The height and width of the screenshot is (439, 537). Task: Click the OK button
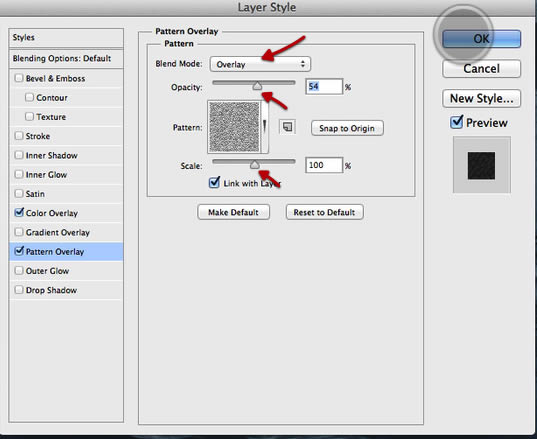click(x=482, y=39)
